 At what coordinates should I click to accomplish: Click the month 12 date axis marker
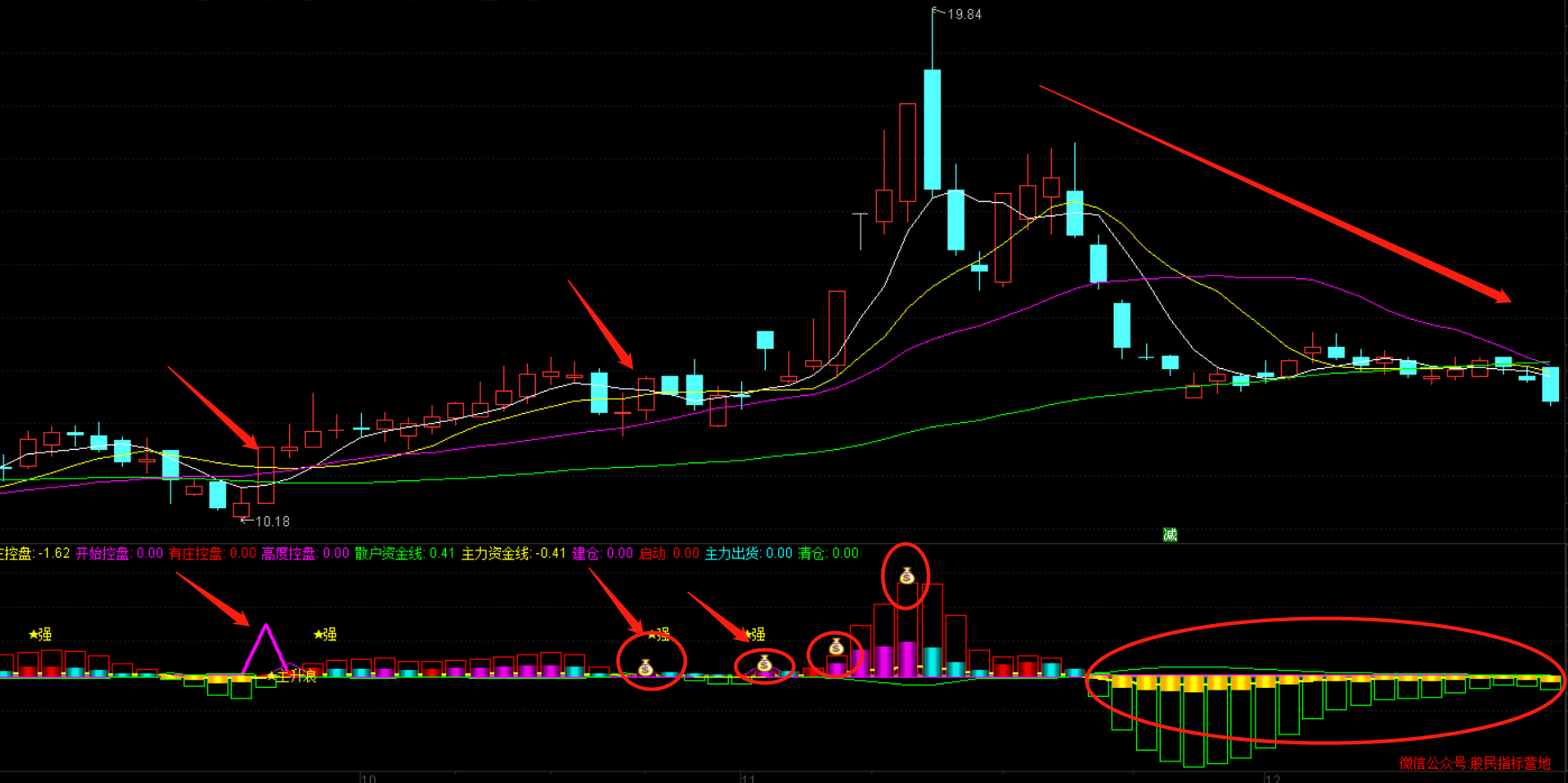click(1273, 779)
